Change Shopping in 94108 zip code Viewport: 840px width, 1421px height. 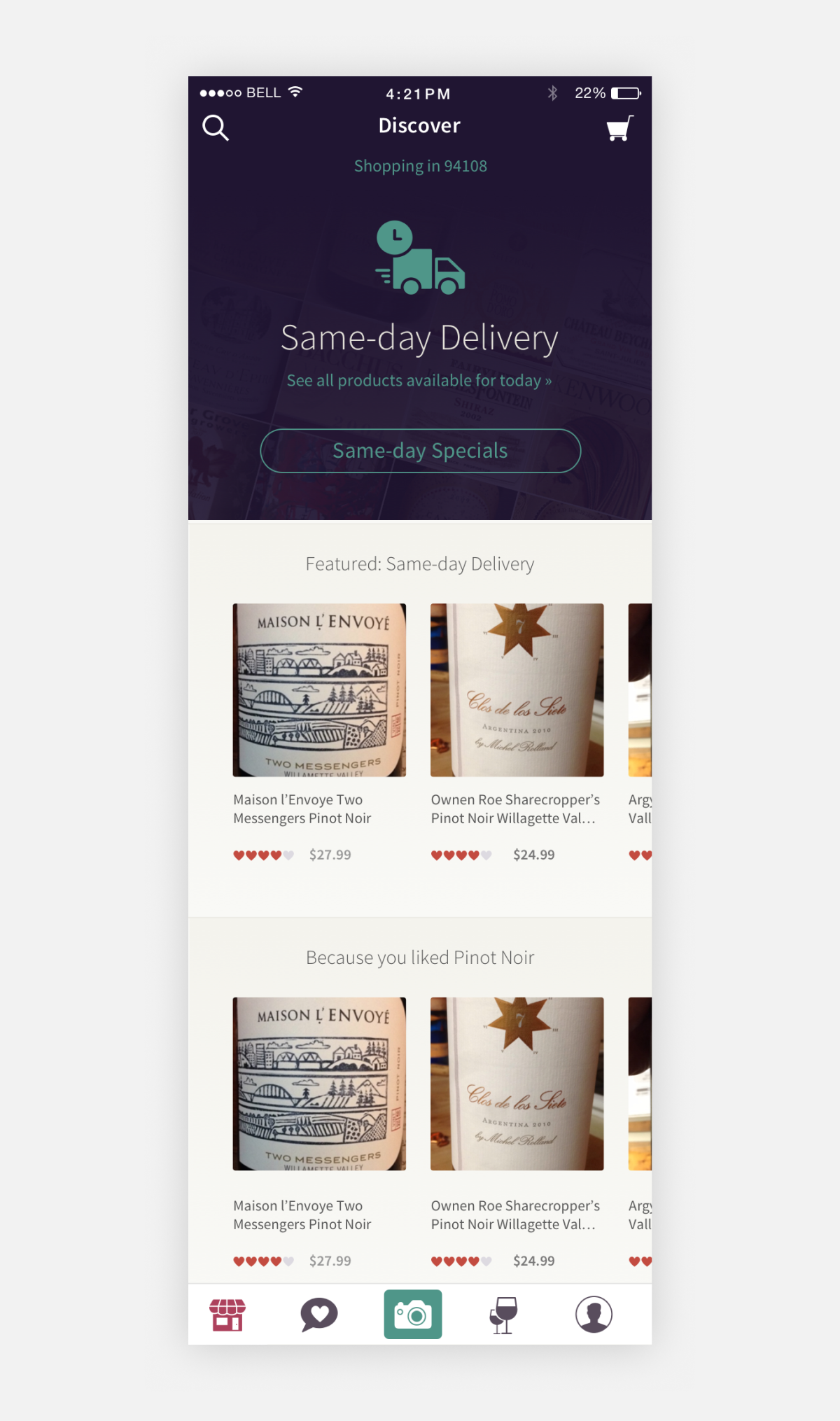[420, 166]
